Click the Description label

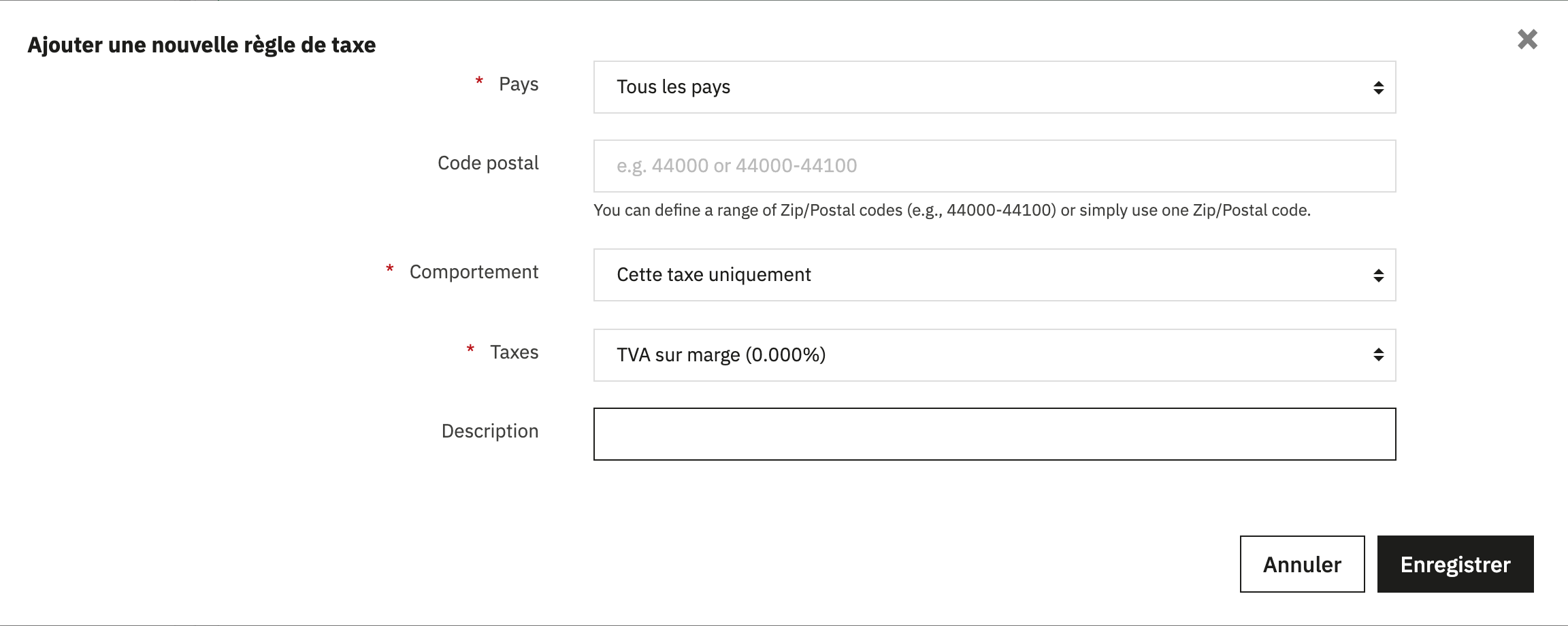[x=489, y=431]
